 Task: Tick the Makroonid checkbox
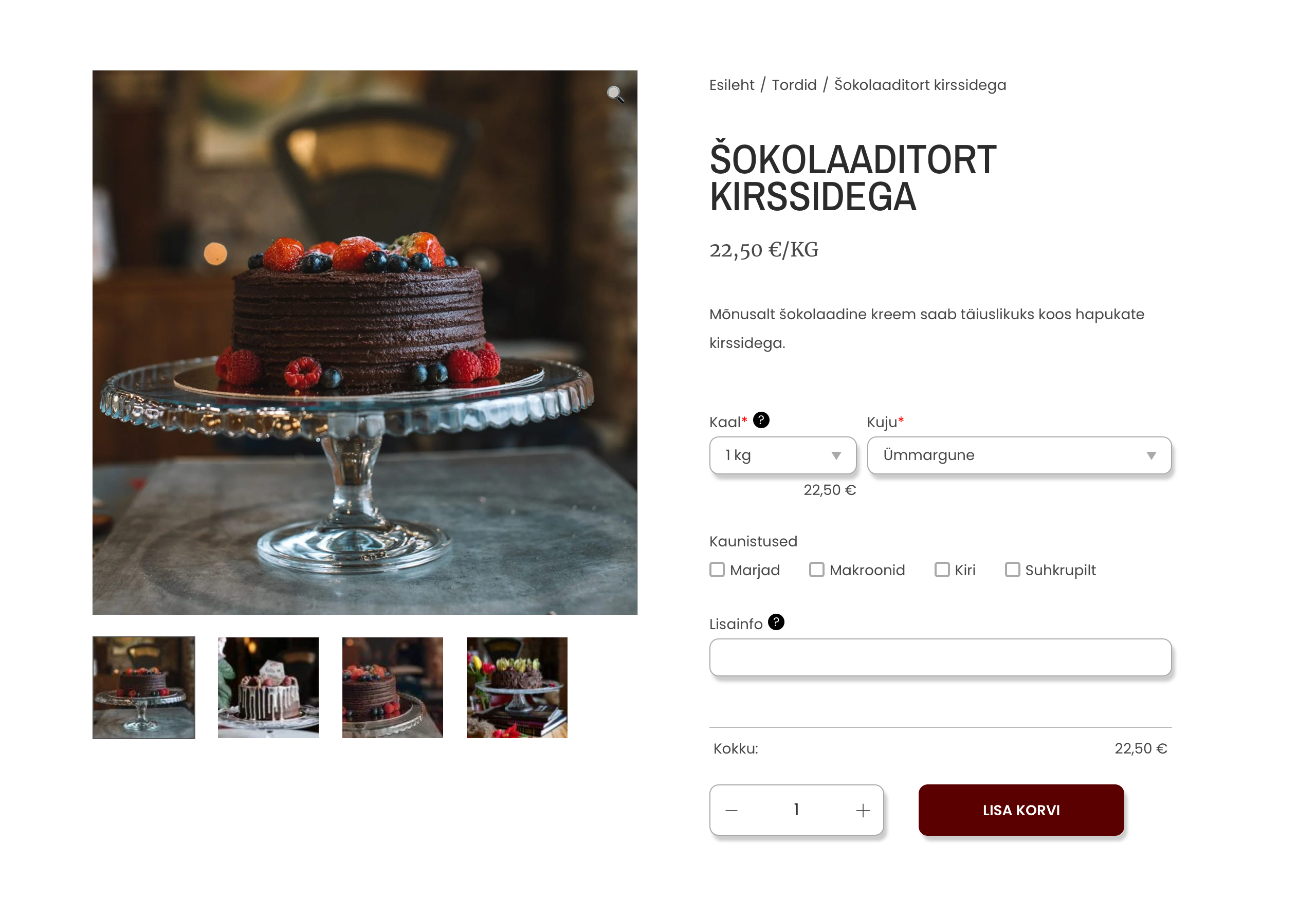(x=816, y=570)
